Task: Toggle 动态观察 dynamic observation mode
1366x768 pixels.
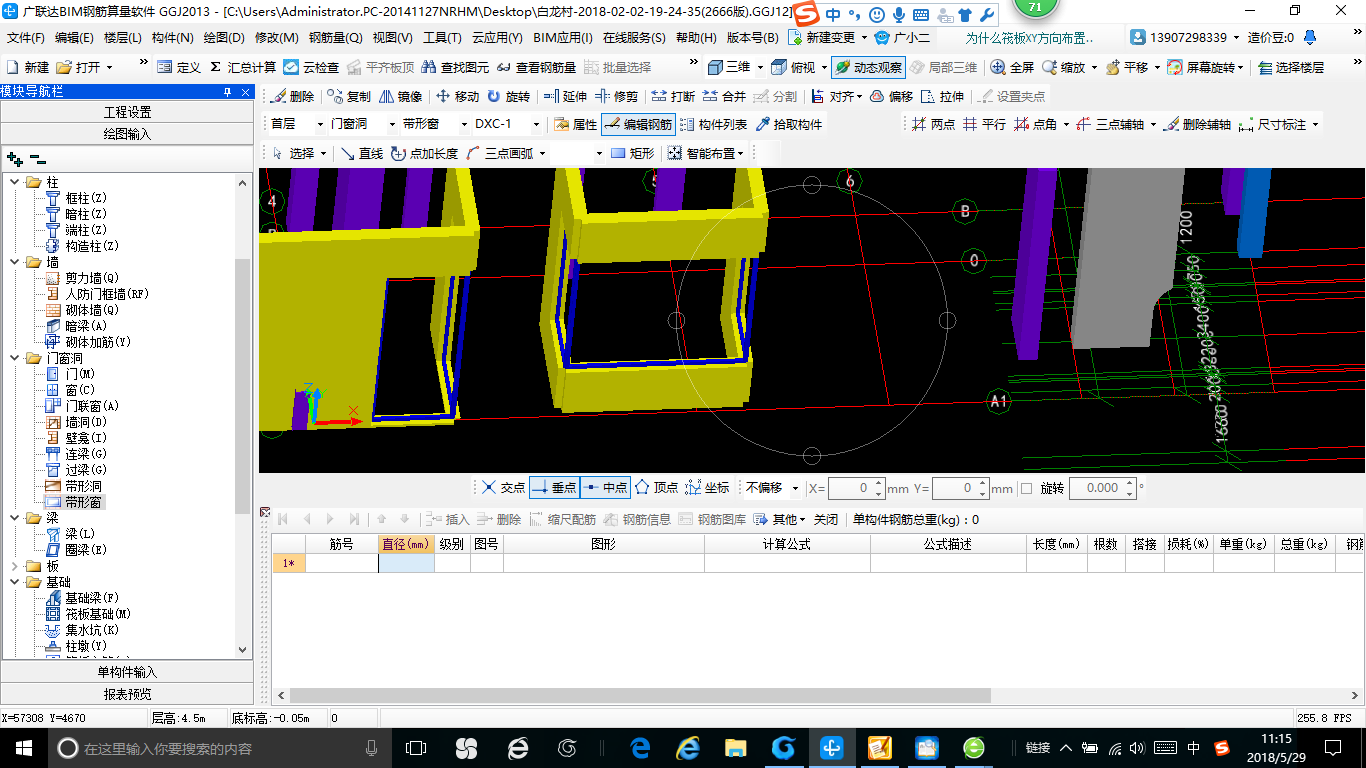Action: click(x=867, y=67)
